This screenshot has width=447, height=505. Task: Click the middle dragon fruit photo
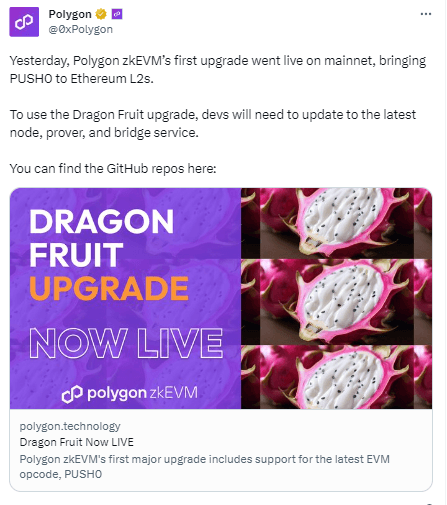click(x=337, y=302)
